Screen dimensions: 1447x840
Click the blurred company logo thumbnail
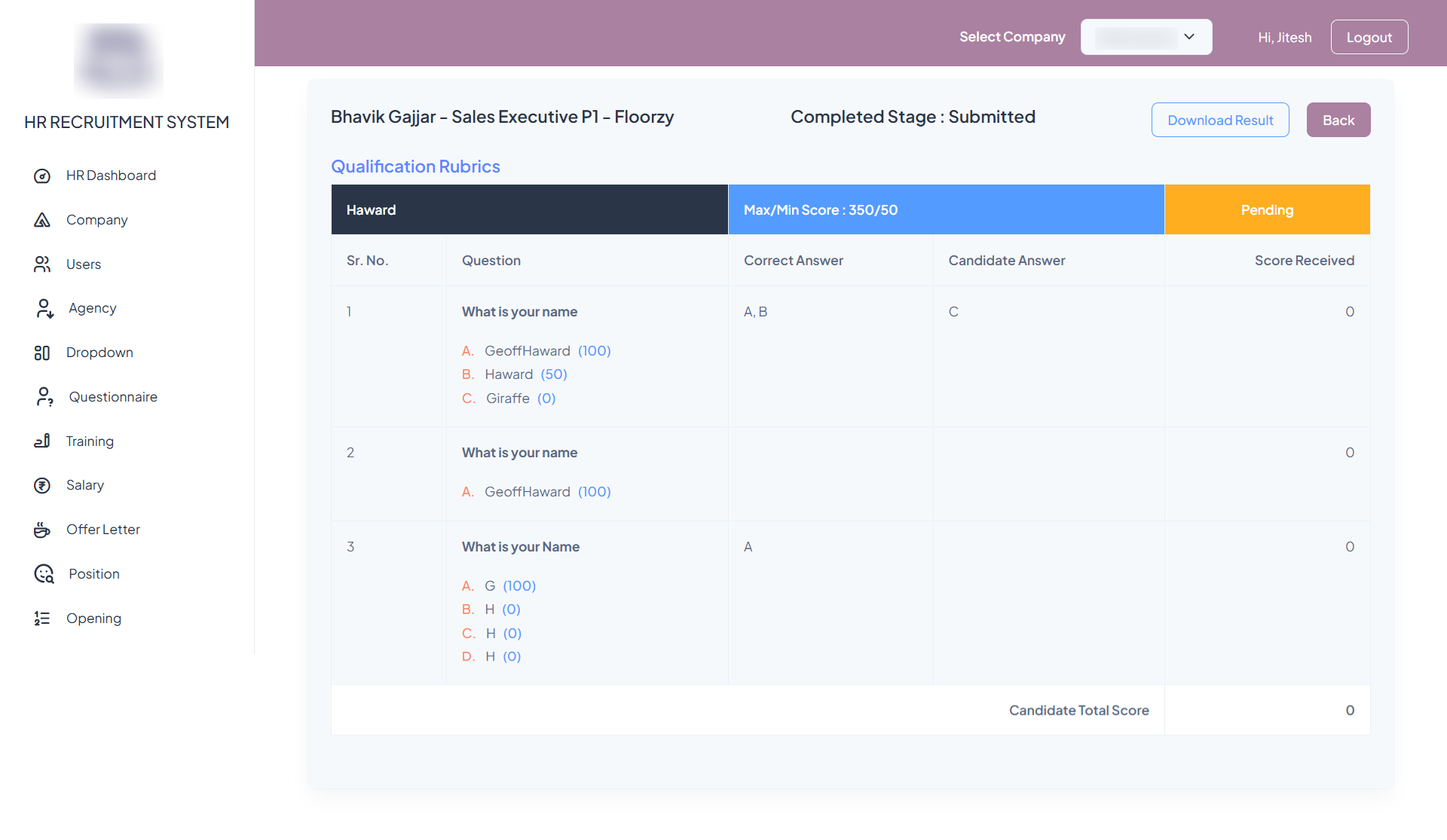119,60
